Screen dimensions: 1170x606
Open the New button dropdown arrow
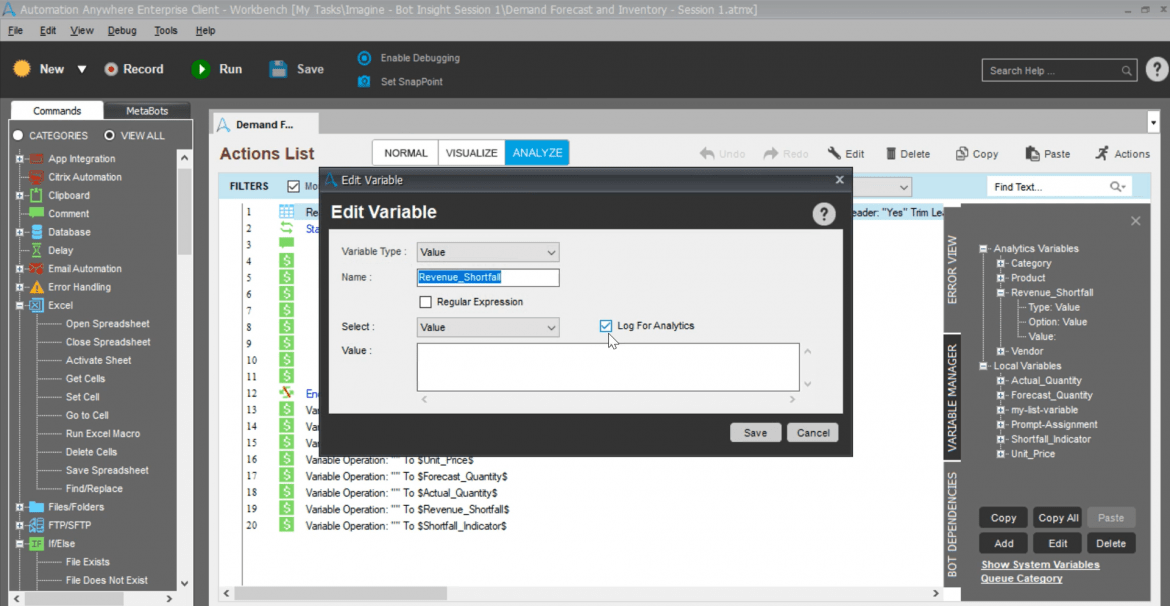tap(82, 69)
